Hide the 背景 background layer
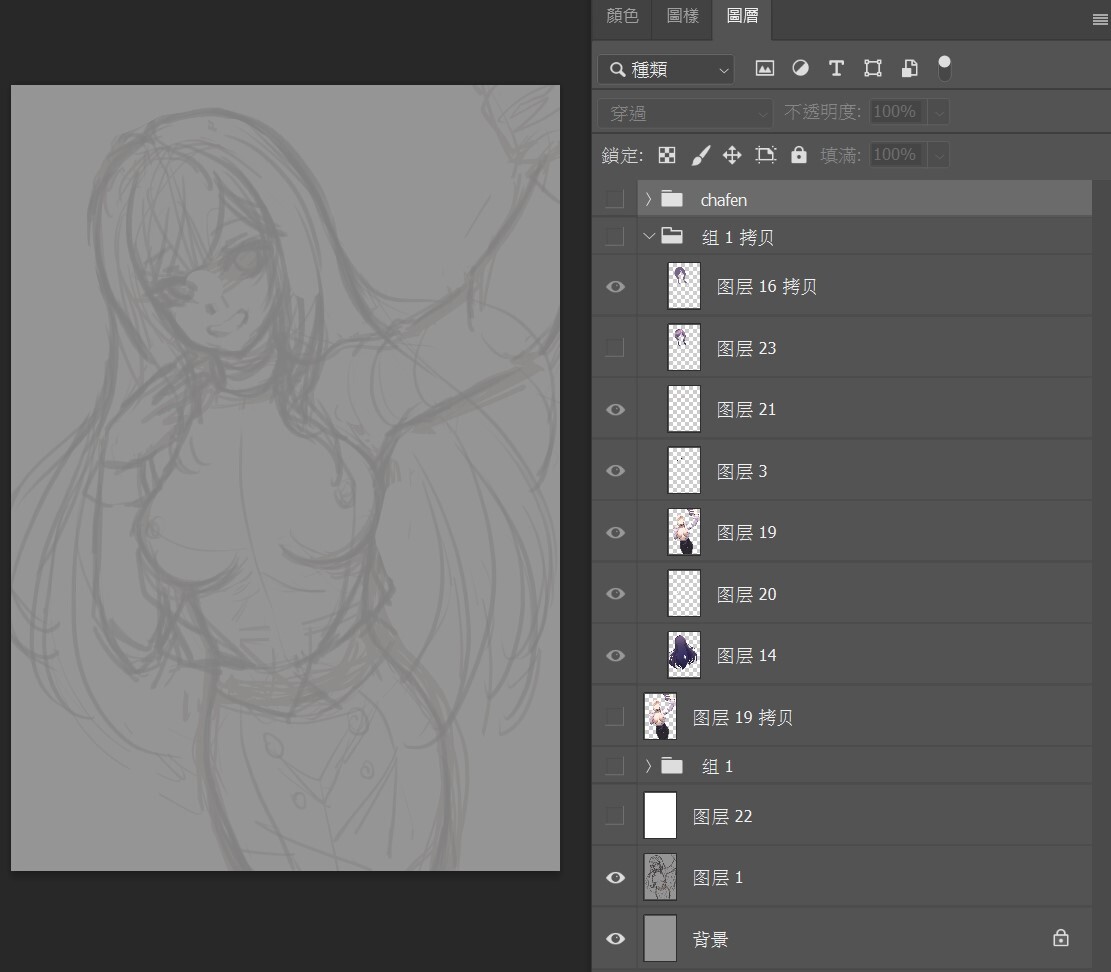Viewport: 1111px width, 972px height. tap(615, 939)
